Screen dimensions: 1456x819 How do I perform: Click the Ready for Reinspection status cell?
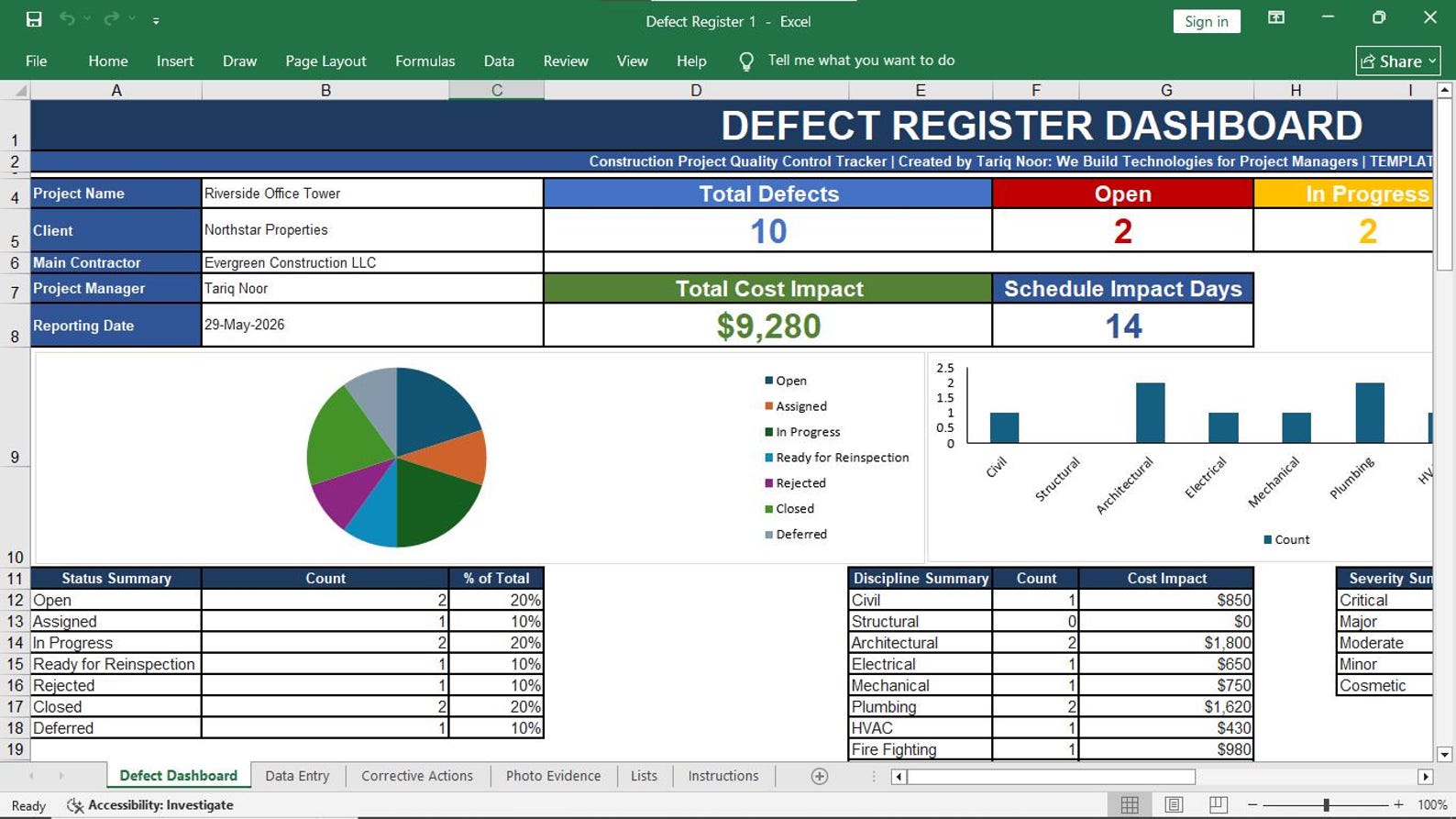(116, 664)
